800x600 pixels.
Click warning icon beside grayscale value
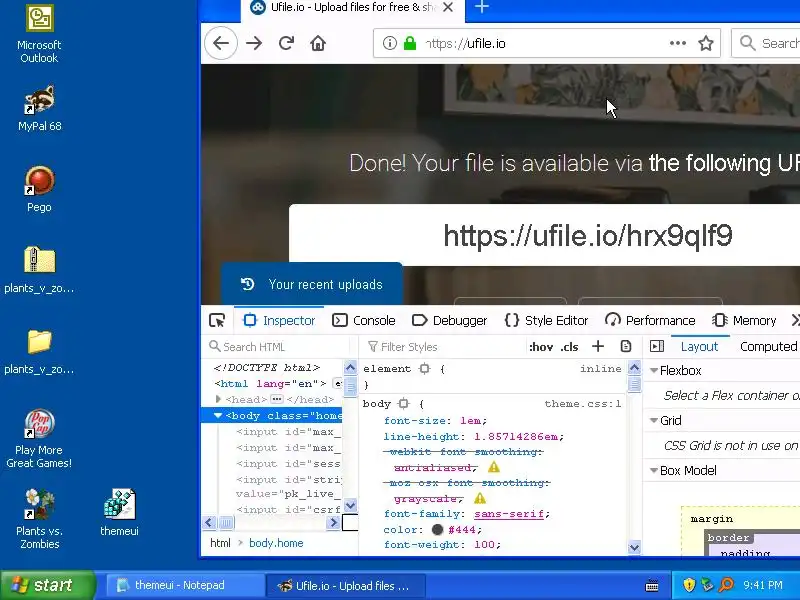pos(480,498)
